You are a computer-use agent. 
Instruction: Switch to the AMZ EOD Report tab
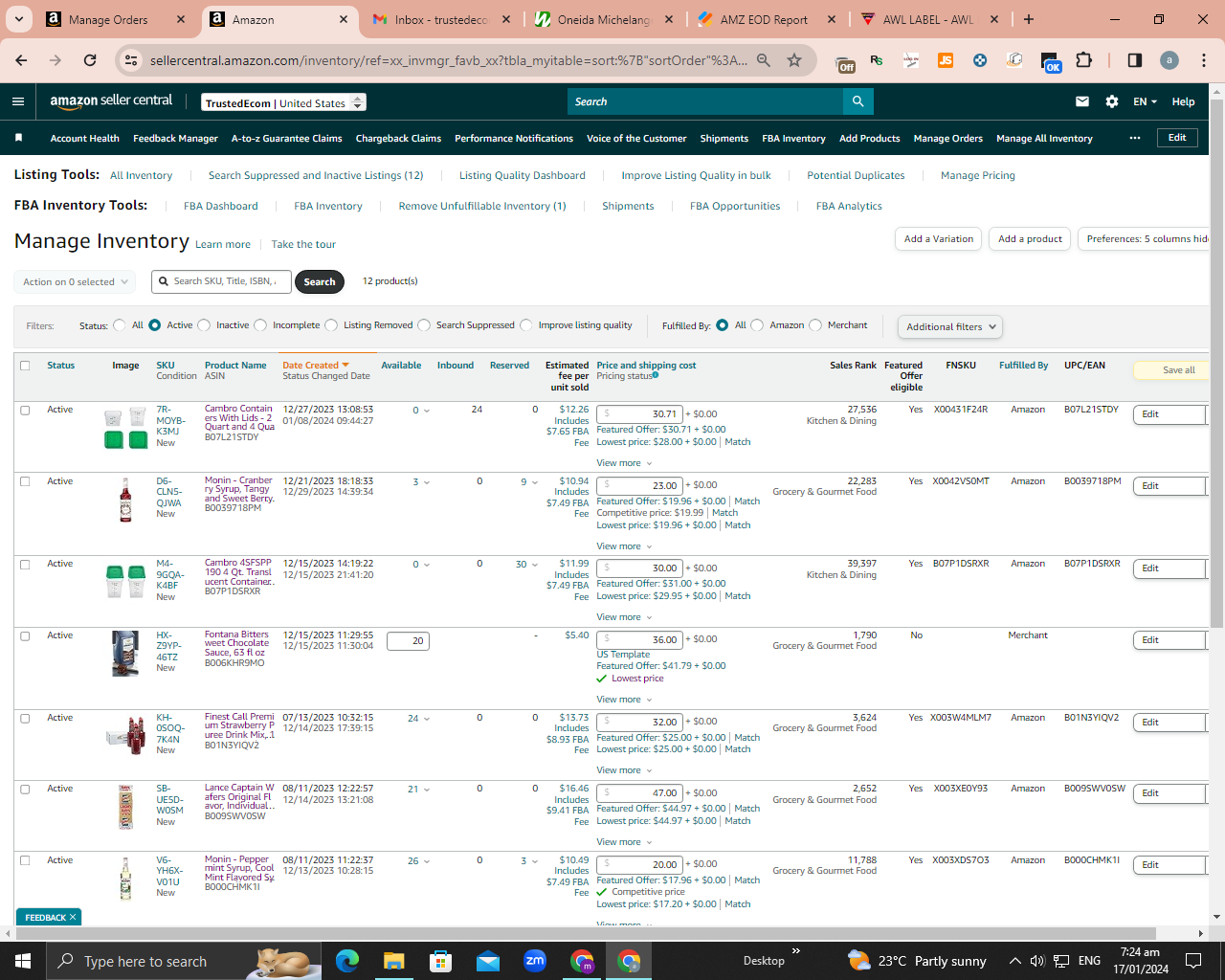[768, 19]
